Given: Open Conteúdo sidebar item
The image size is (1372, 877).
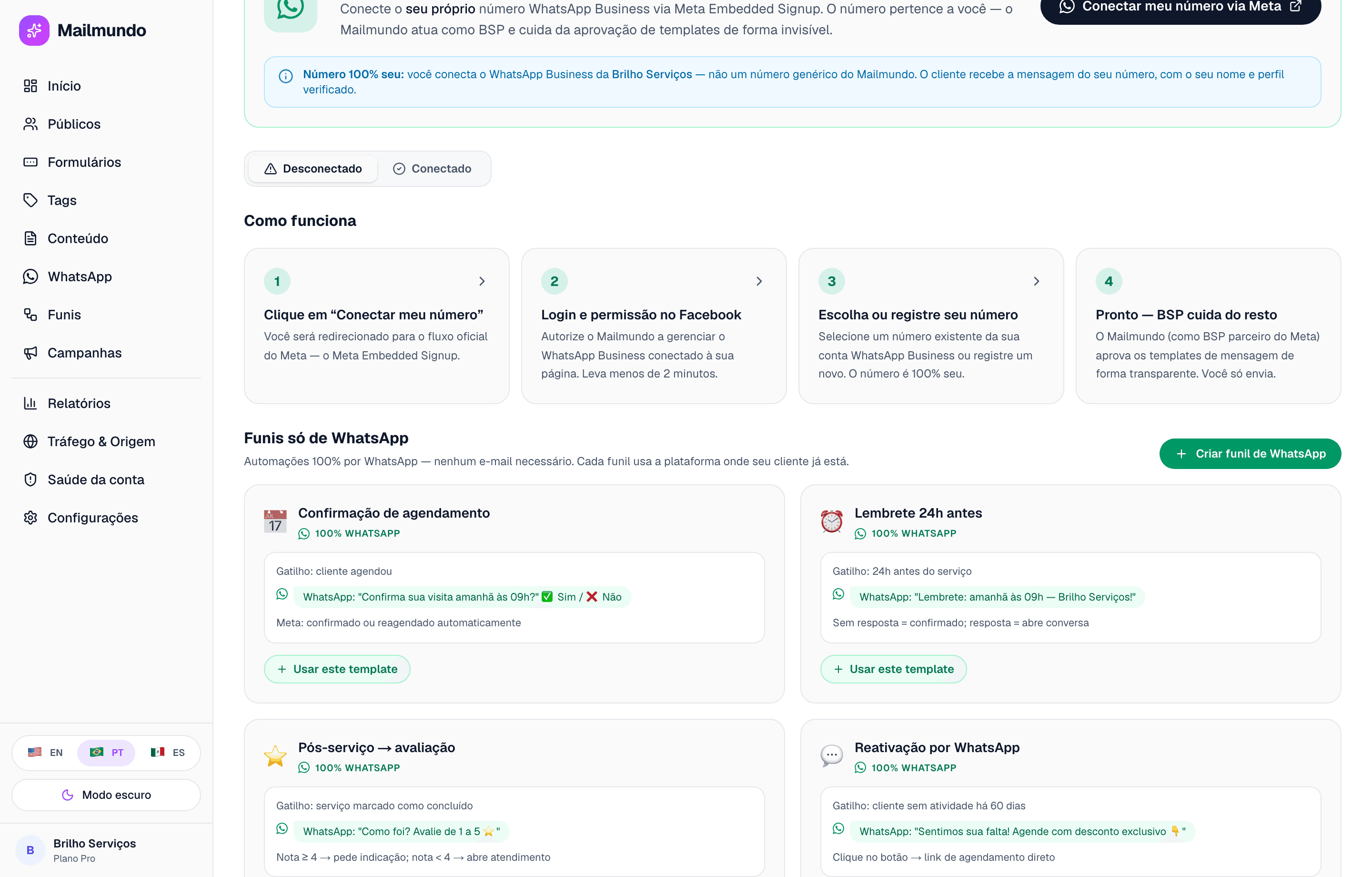Looking at the screenshot, I should [106, 238].
